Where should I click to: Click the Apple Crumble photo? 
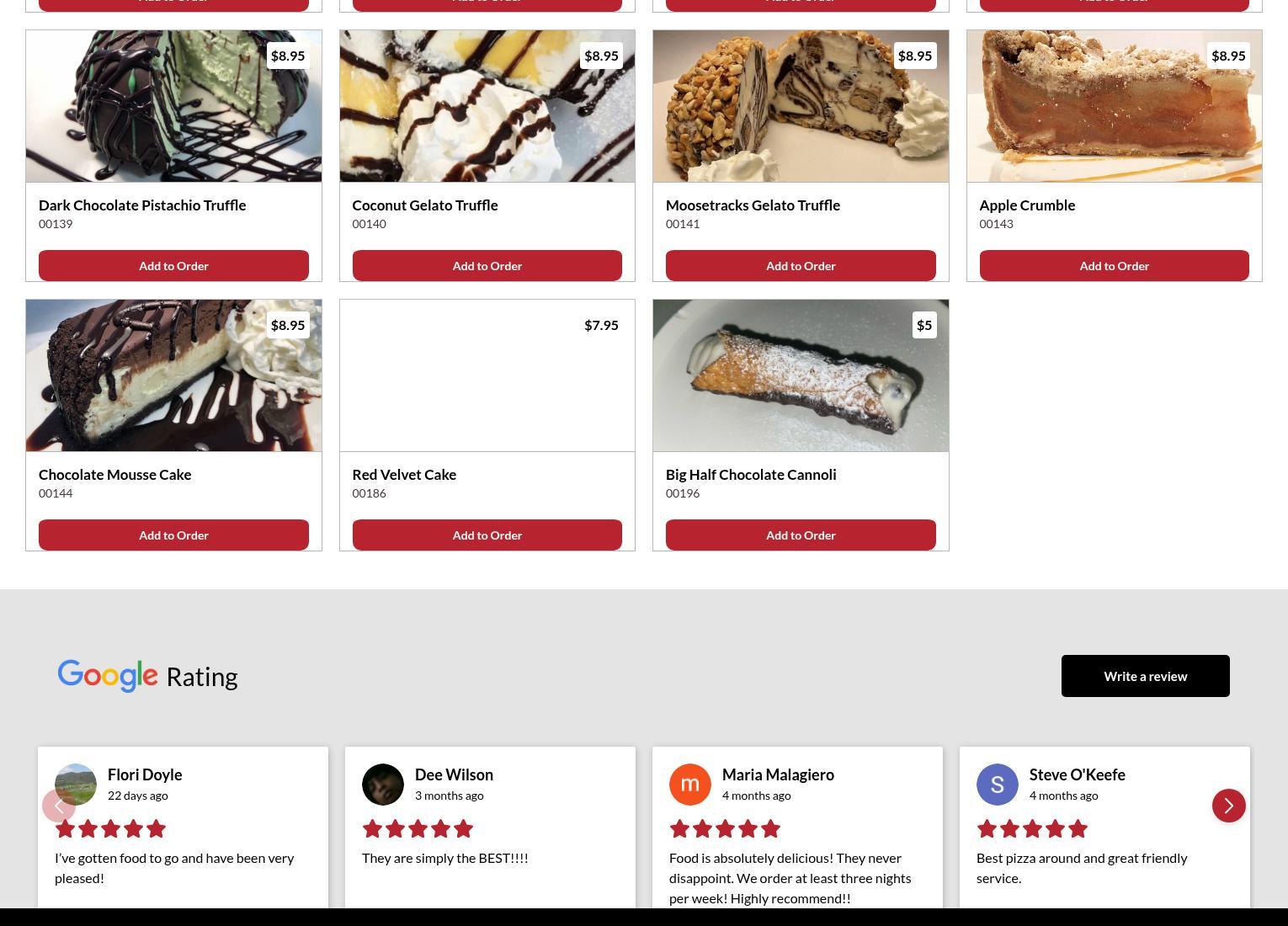[x=1115, y=106]
